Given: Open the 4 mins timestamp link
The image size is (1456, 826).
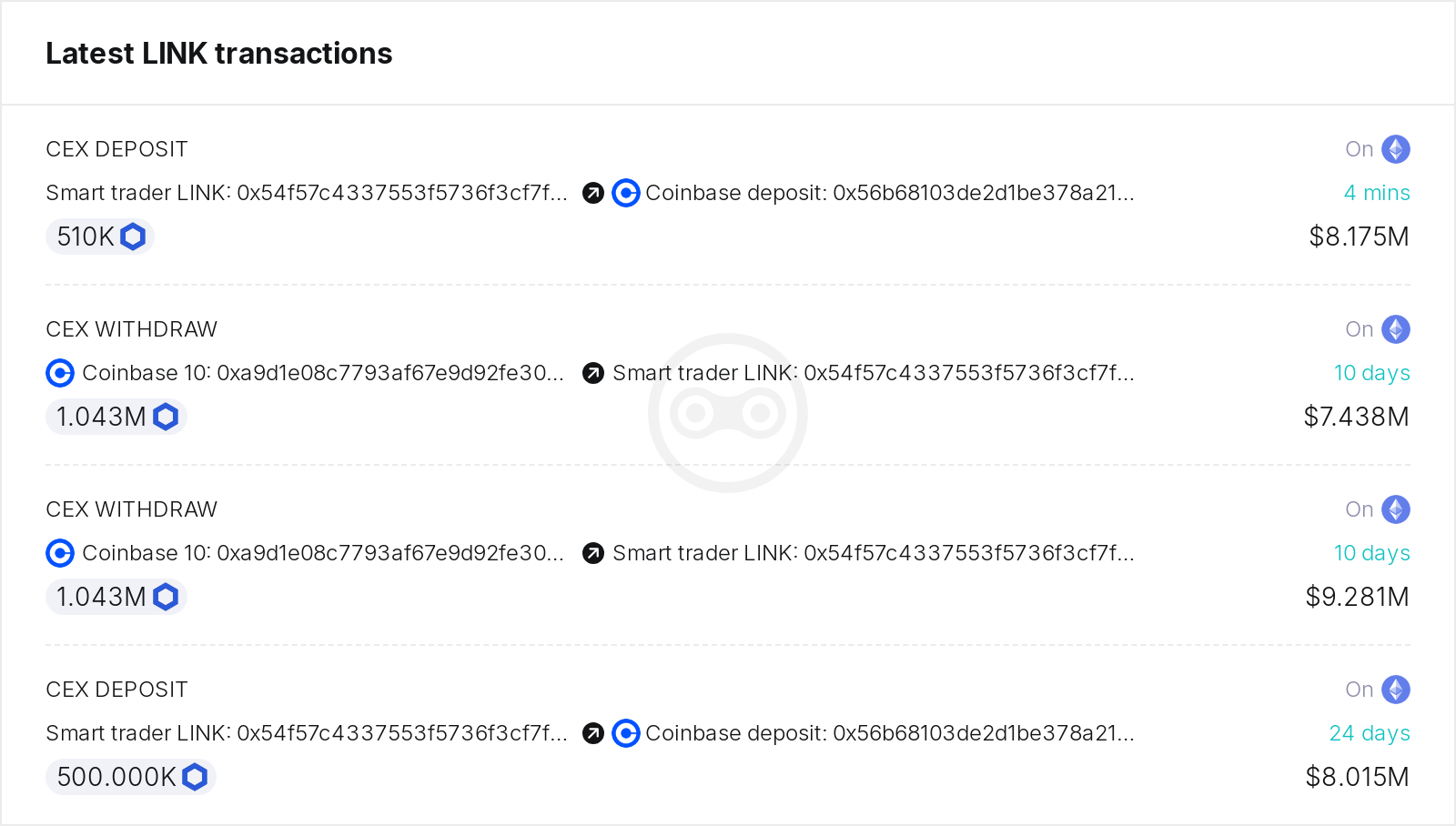Looking at the screenshot, I should coord(1377,193).
